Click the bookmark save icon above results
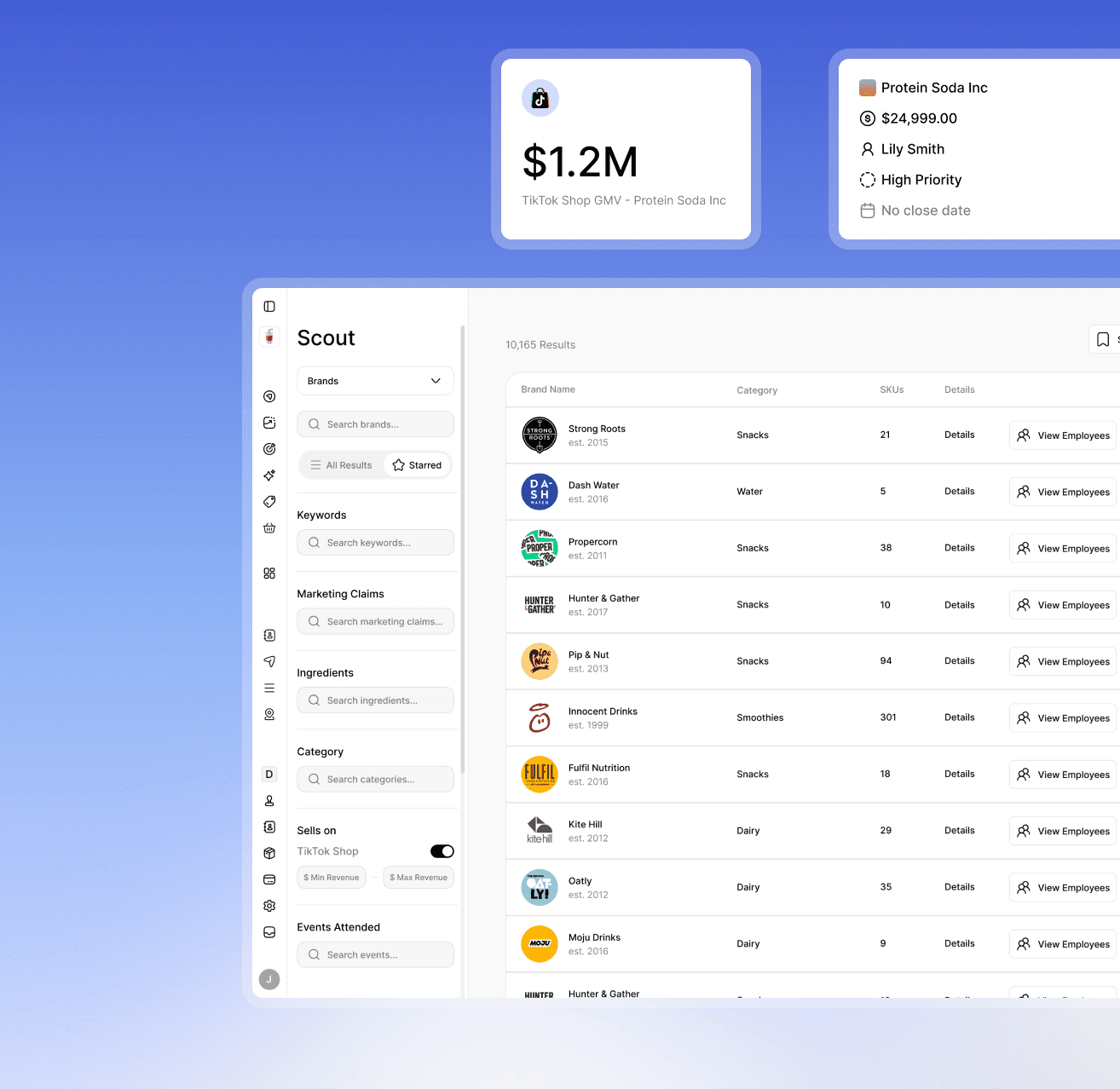1120x1089 pixels. coord(1103,339)
